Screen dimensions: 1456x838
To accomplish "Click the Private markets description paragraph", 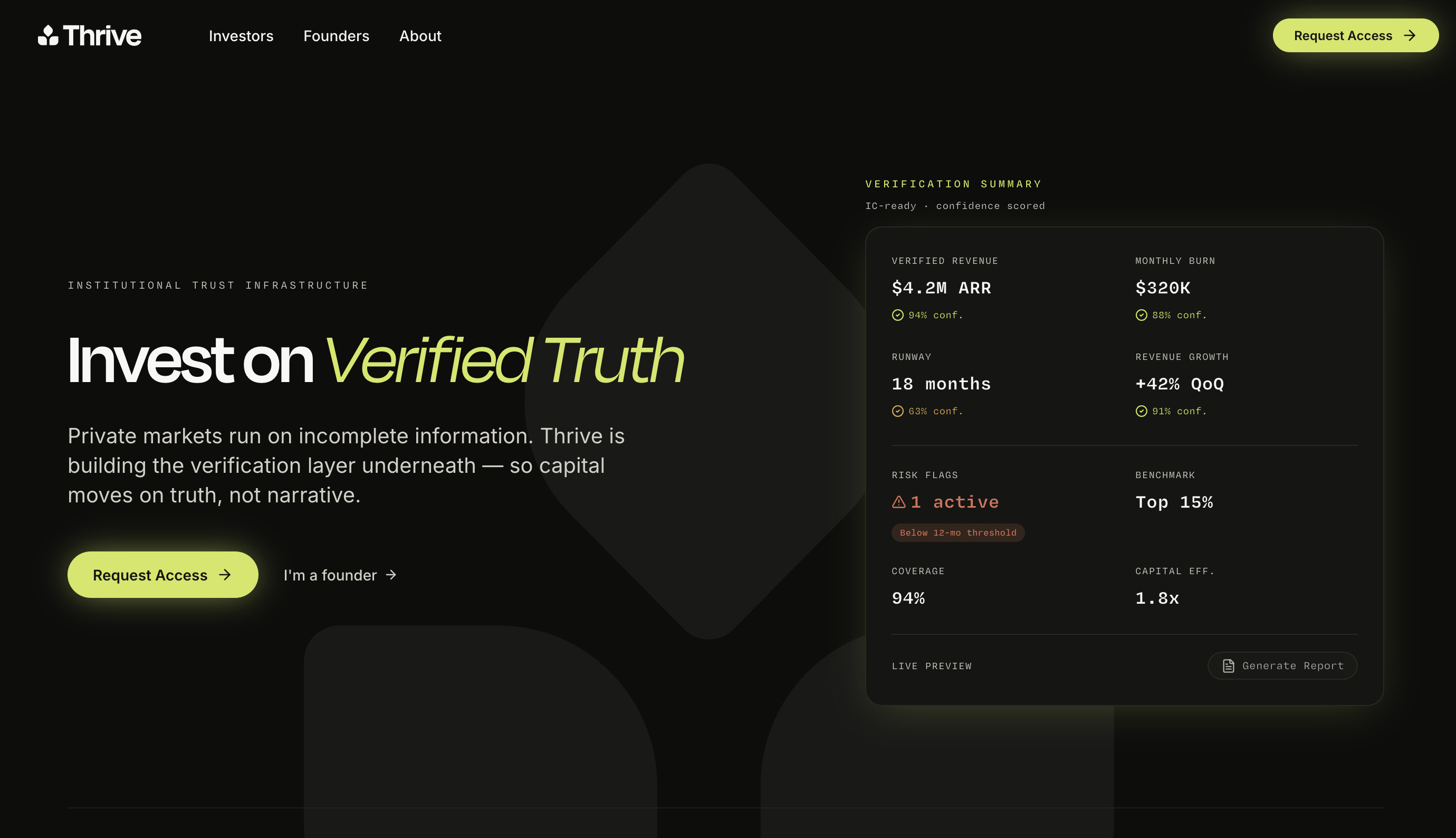I will 346,465.
